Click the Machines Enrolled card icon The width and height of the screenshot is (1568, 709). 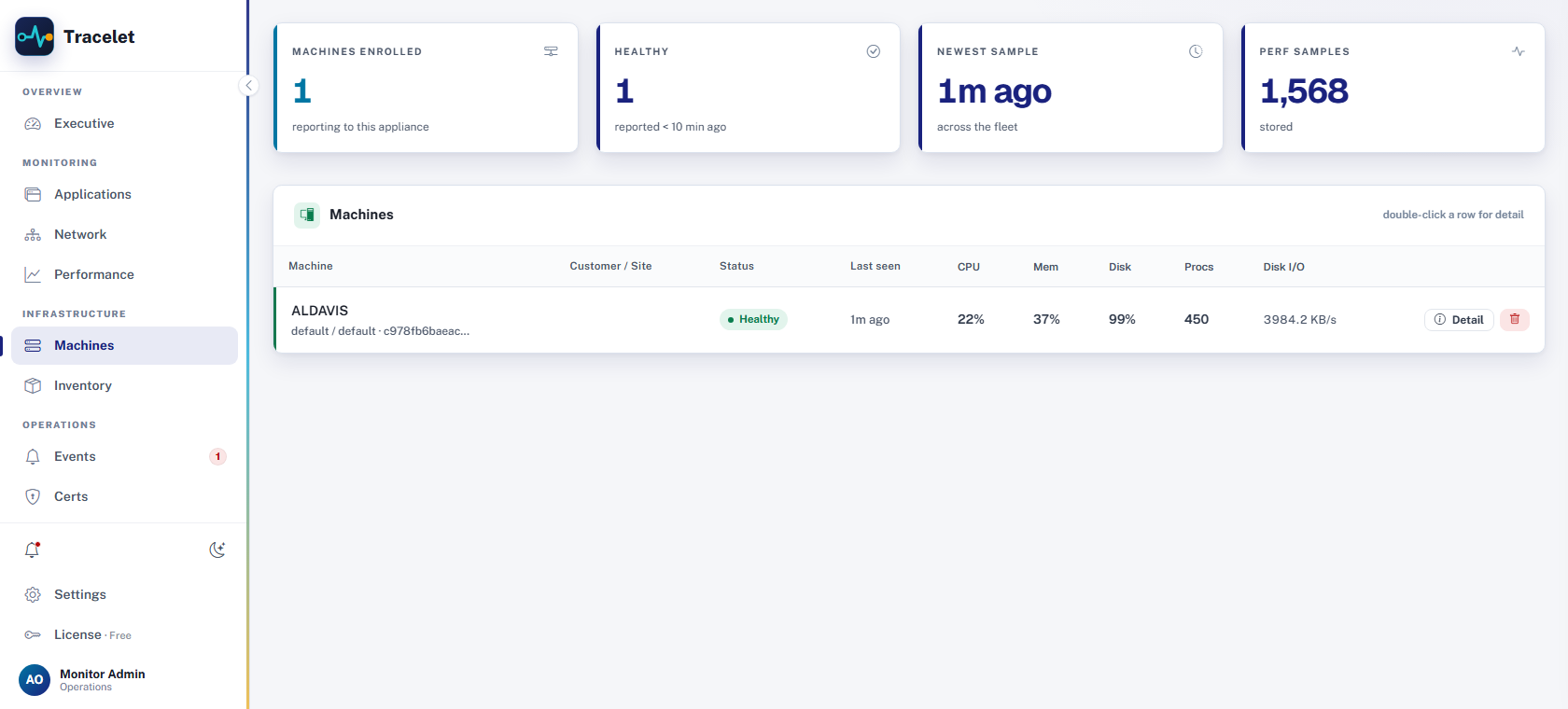551,51
